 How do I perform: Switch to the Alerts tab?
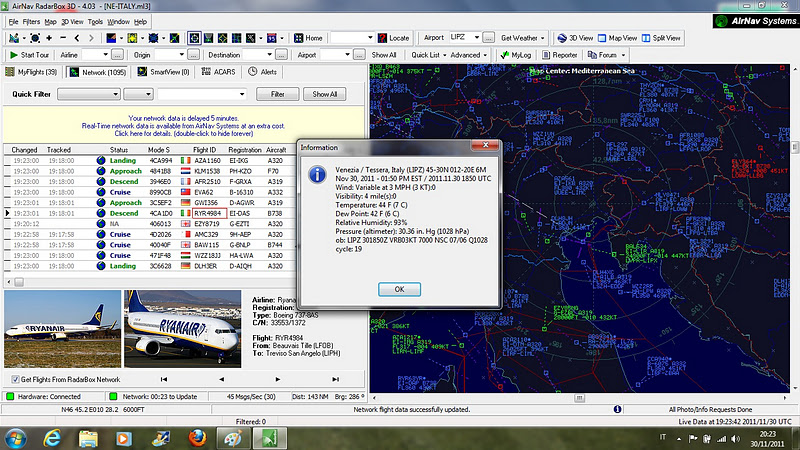point(262,72)
